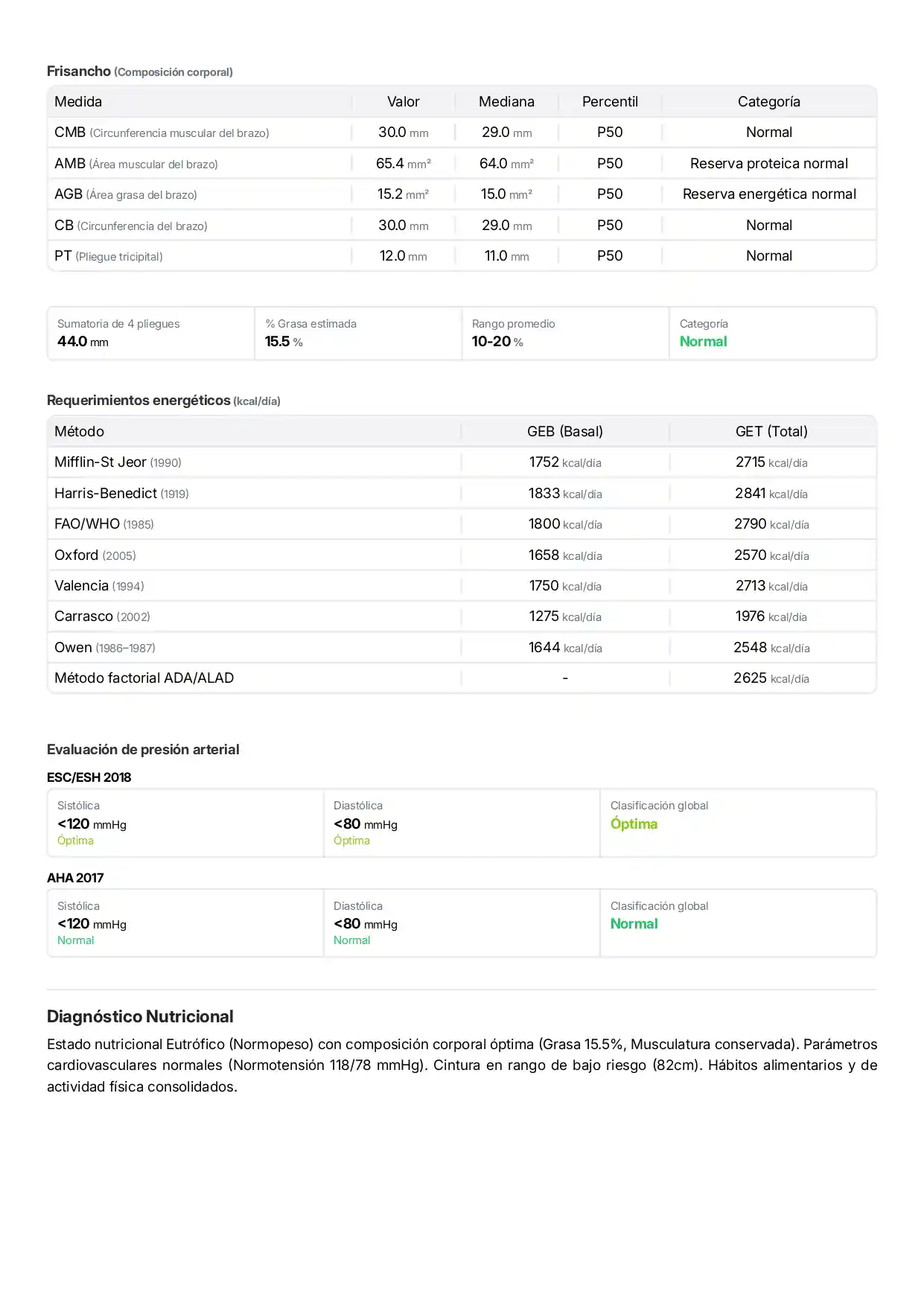Select the Rango promedio 10-20 % value

click(497, 342)
